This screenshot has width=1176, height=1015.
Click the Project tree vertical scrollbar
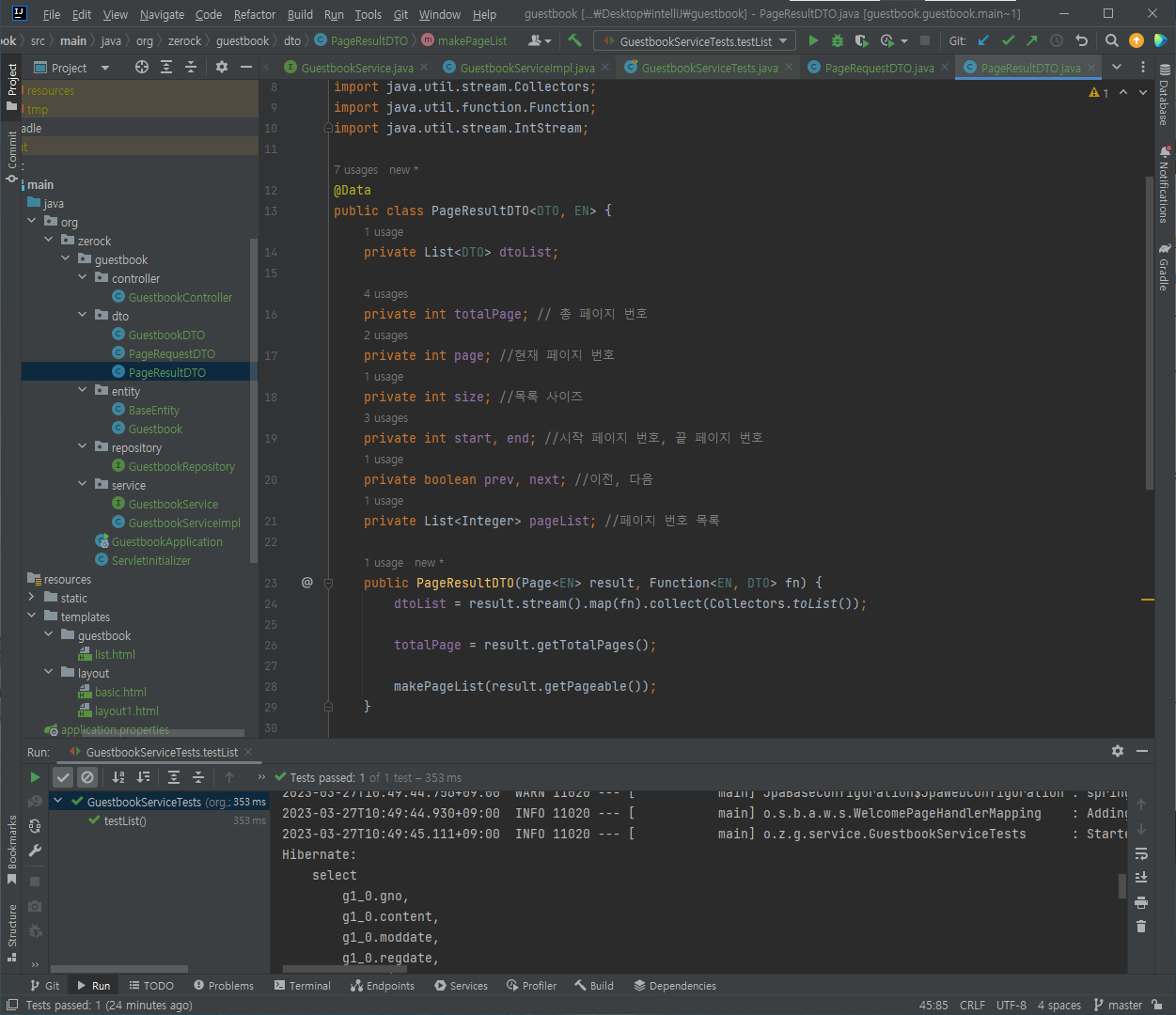pyautogui.click(x=253, y=399)
